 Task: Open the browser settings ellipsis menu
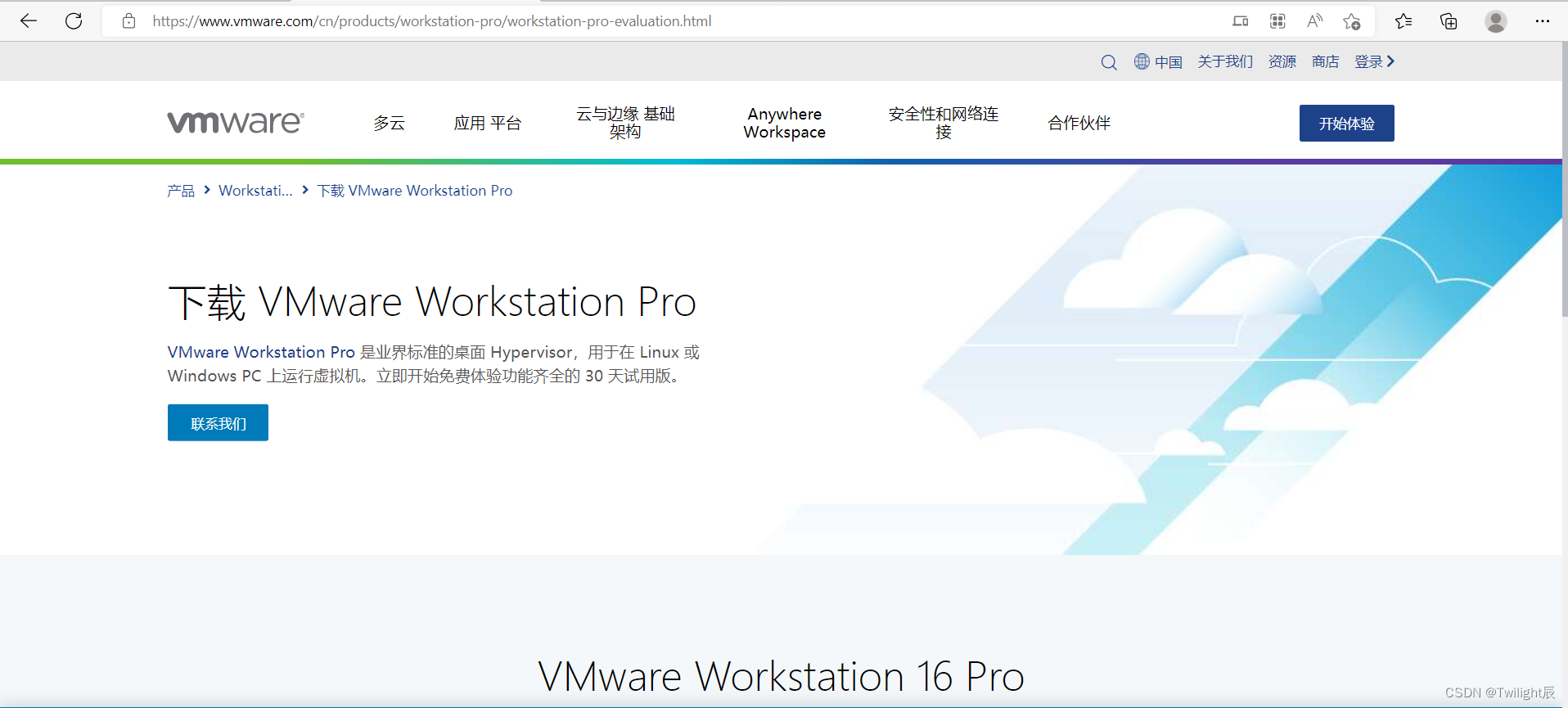click(1543, 21)
